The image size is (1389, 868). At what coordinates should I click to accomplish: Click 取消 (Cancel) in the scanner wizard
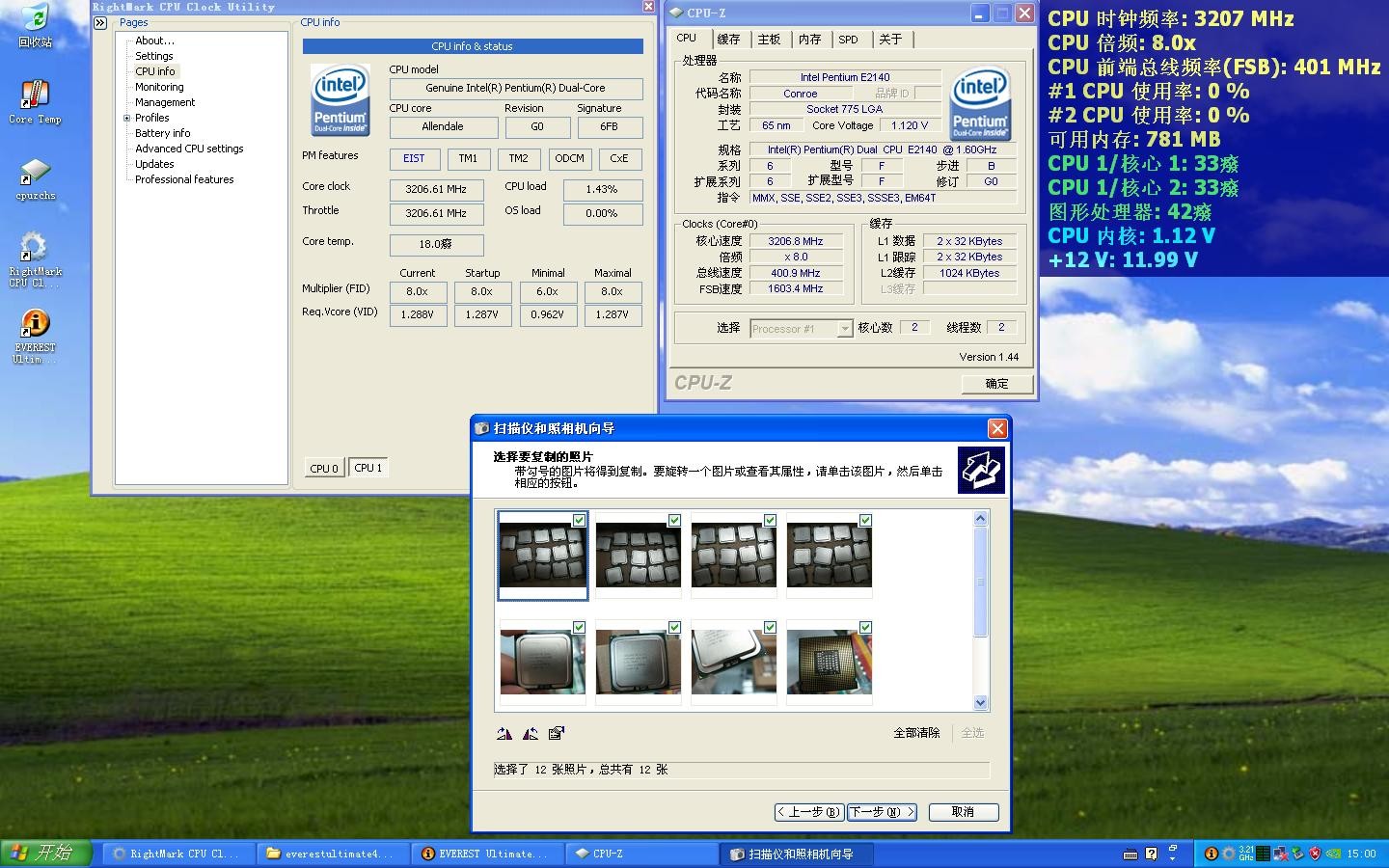pyautogui.click(x=963, y=812)
